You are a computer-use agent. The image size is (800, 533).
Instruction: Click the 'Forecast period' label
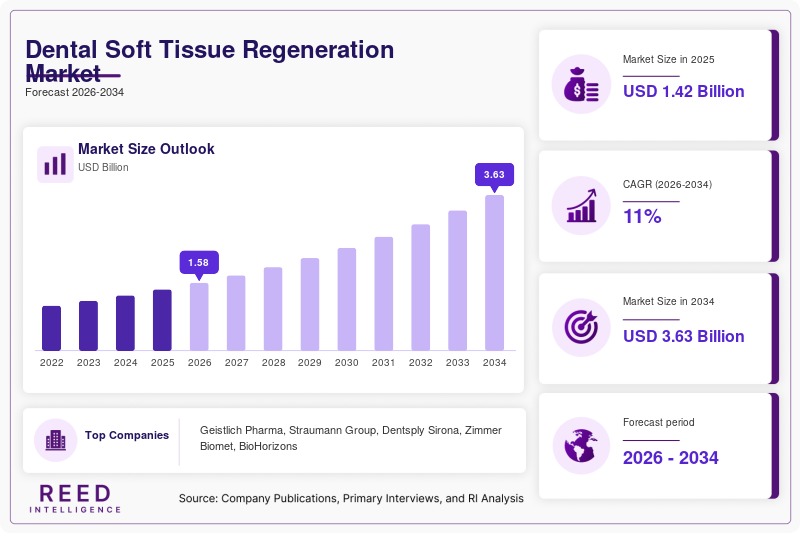(659, 422)
